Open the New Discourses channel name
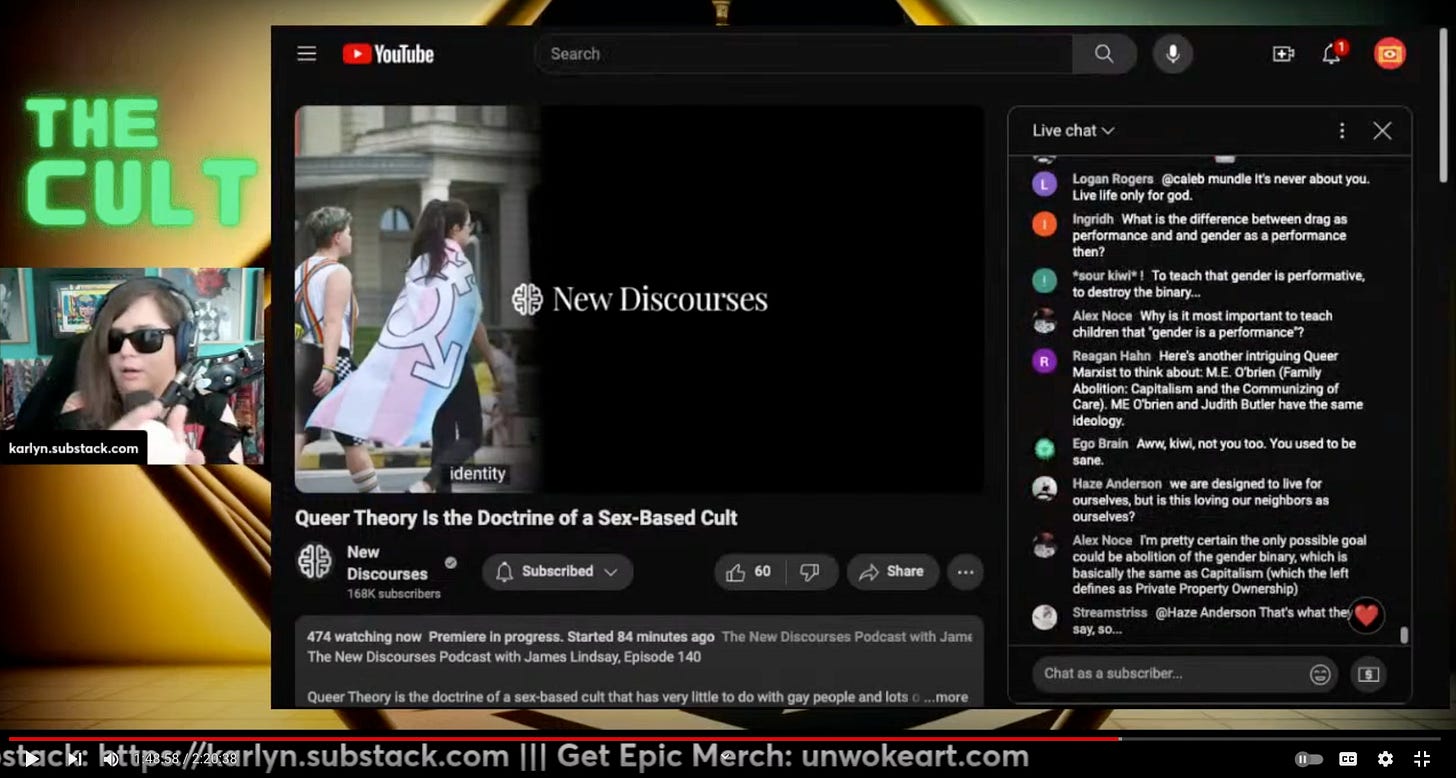This screenshot has height=778, width=1456. pyautogui.click(x=387, y=562)
